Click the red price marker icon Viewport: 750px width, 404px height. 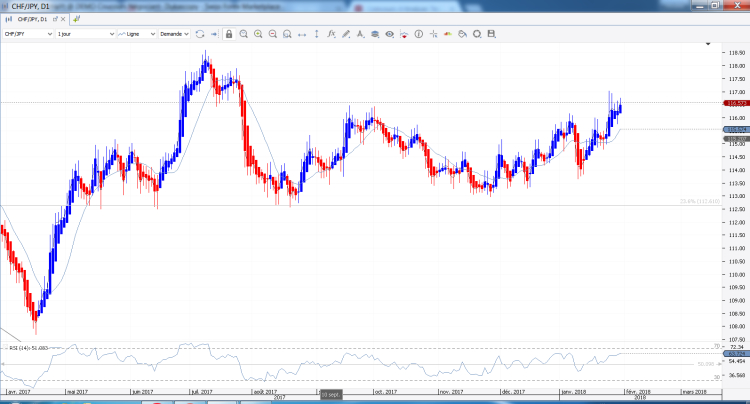[x=404, y=34]
